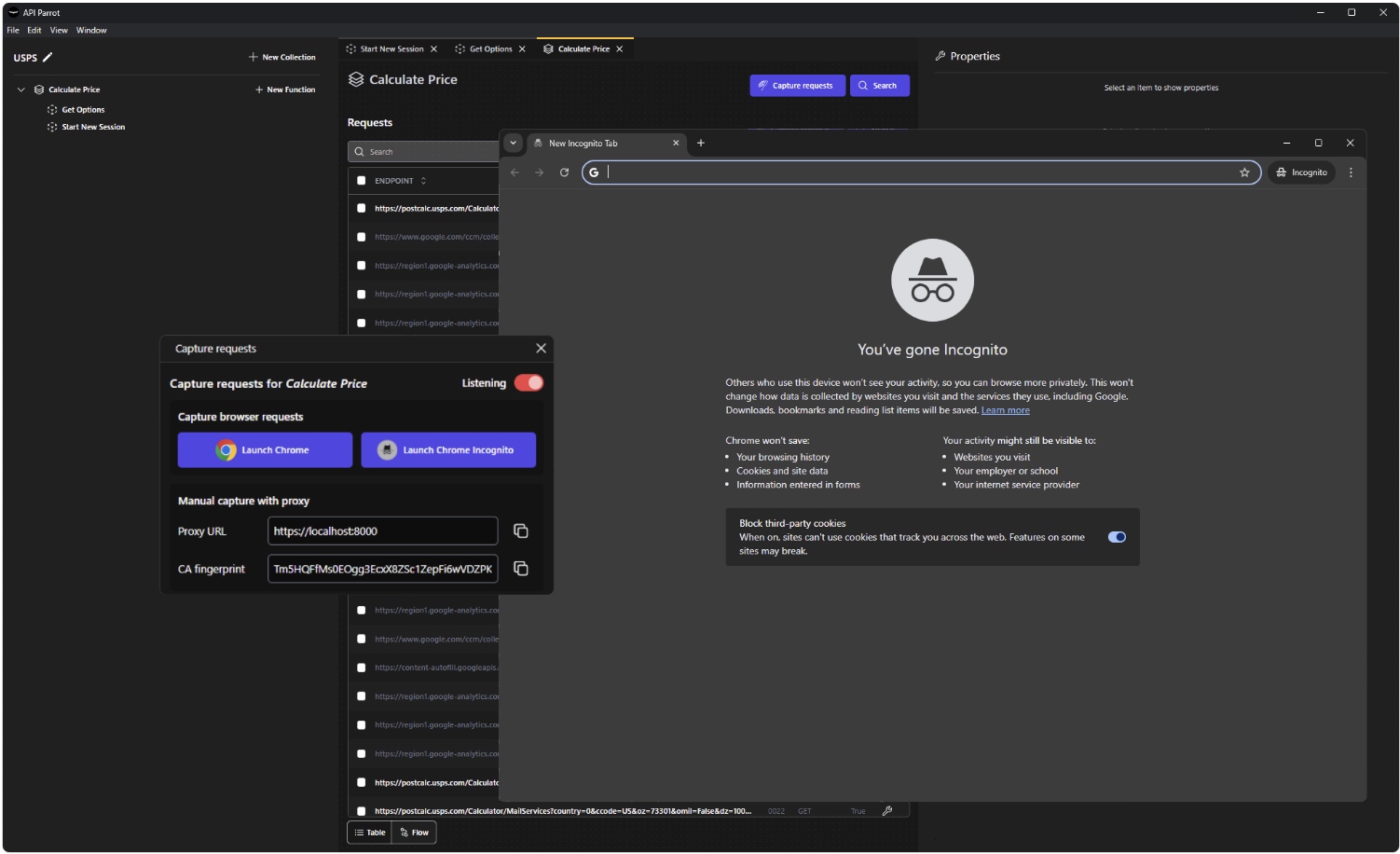Copy the CA fingerprint with copy icon
Screen dimensions: 1400x854
521,569
